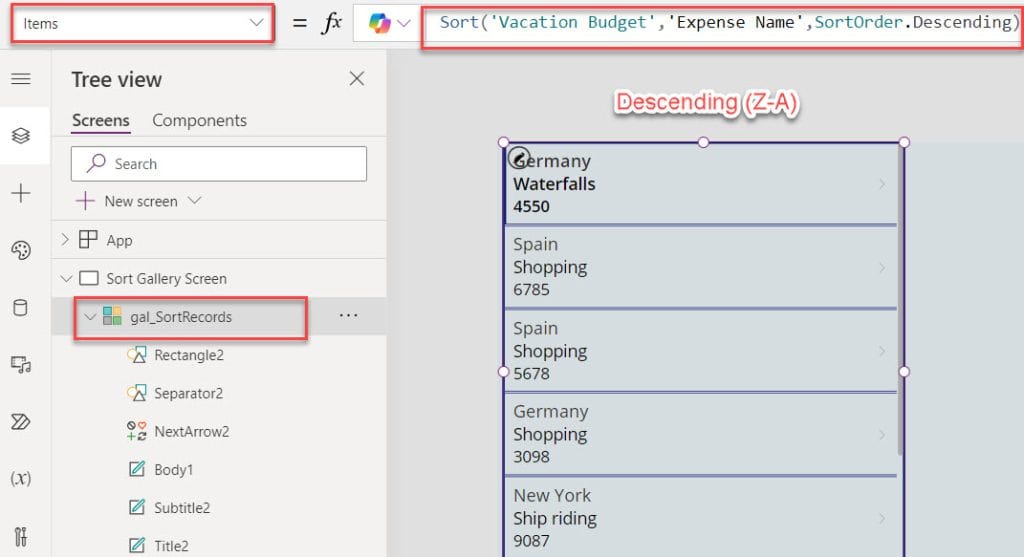Open the New screen dropdown chevron

pos(195,200)
